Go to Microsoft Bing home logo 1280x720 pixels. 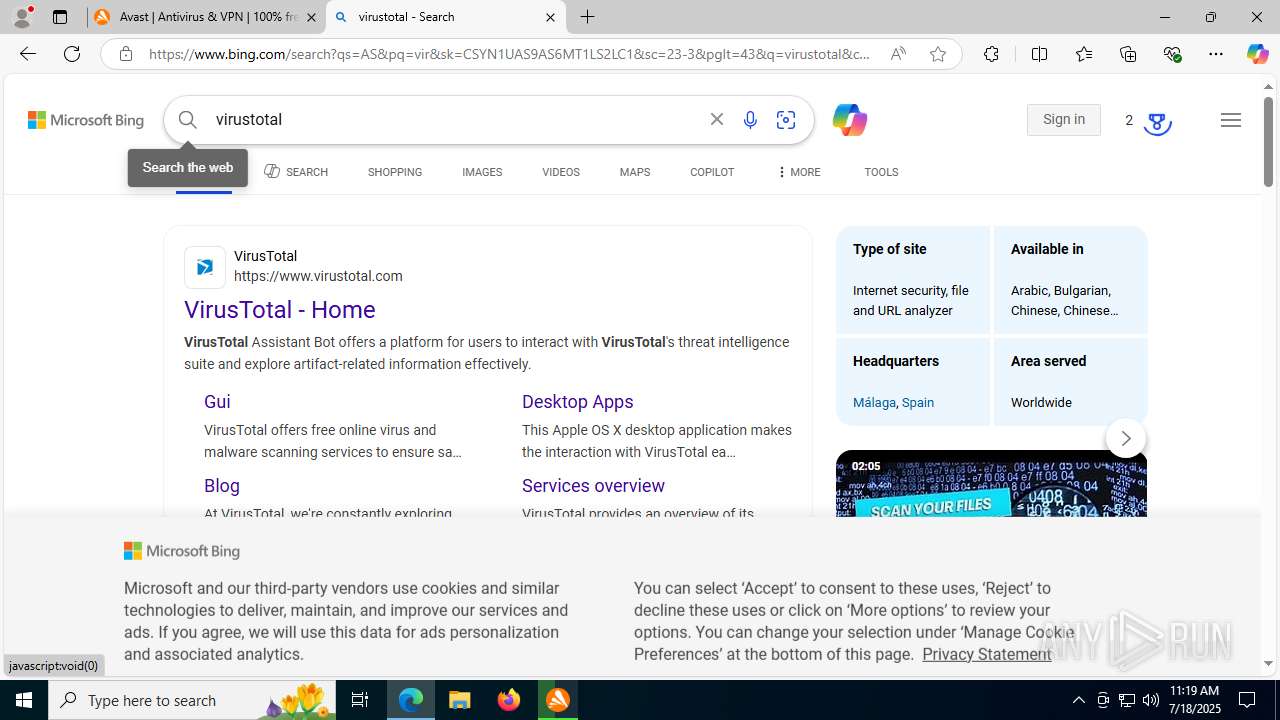(86, 120)
